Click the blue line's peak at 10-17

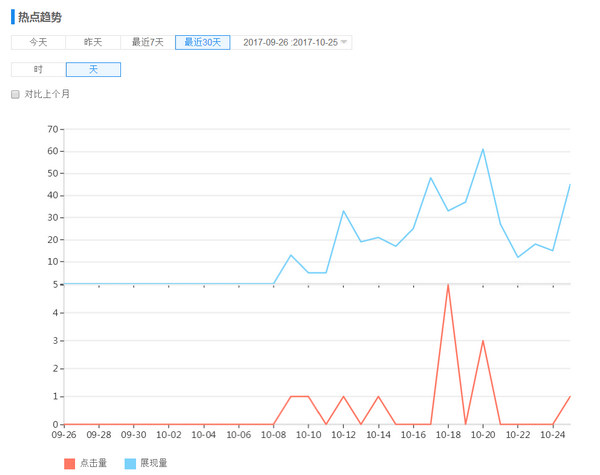pyautogui.click(x=431, y=178)
